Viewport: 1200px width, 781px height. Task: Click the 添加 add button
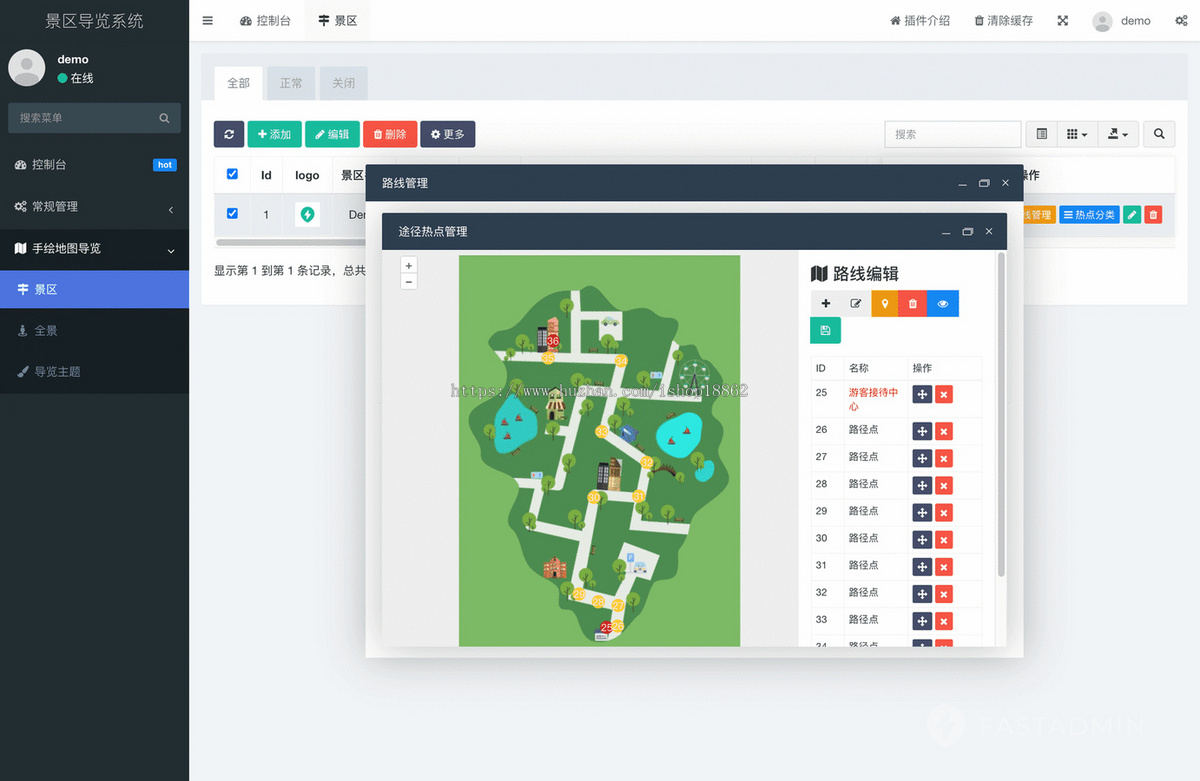coord(274,133)
